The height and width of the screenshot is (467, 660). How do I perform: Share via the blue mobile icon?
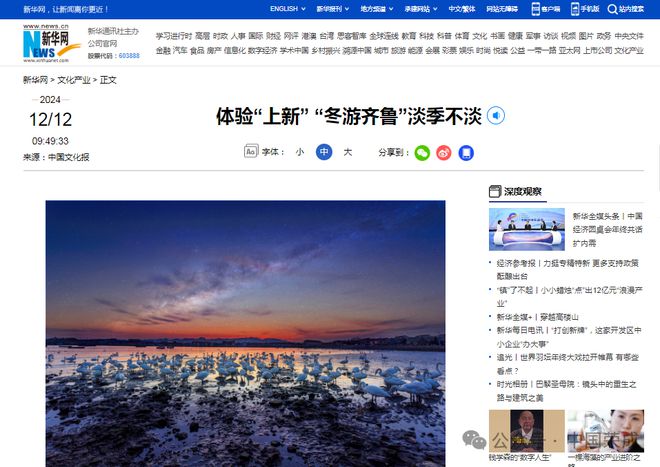(466, 153)
